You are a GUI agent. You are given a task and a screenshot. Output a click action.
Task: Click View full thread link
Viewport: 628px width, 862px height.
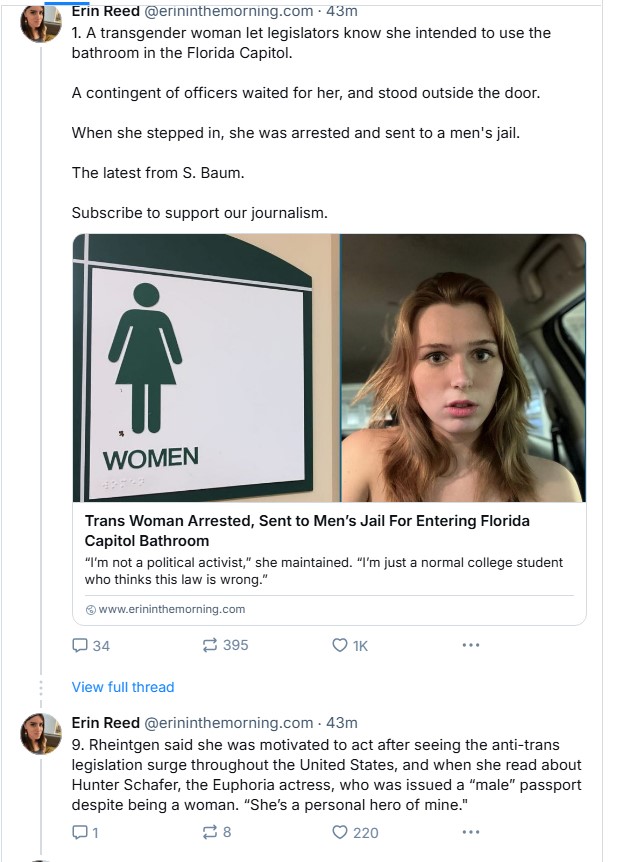coord(123,687)
